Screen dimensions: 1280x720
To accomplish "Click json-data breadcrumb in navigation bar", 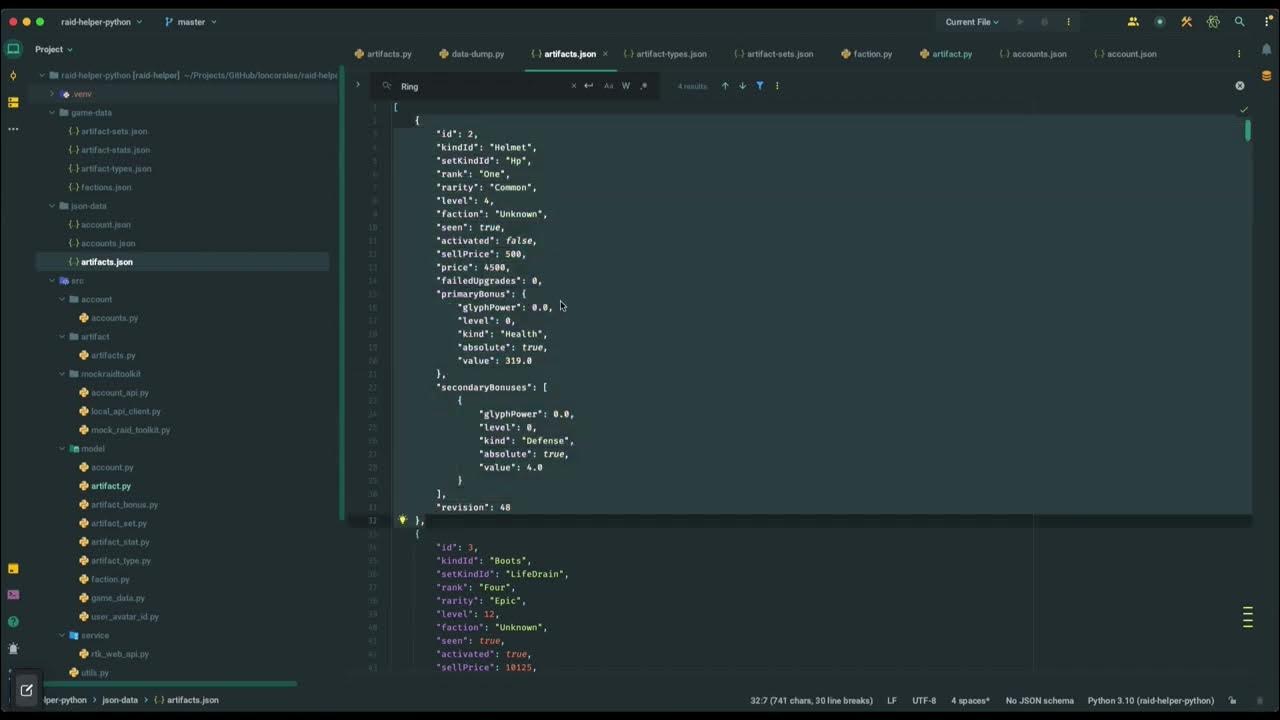I will click(120, 701).
